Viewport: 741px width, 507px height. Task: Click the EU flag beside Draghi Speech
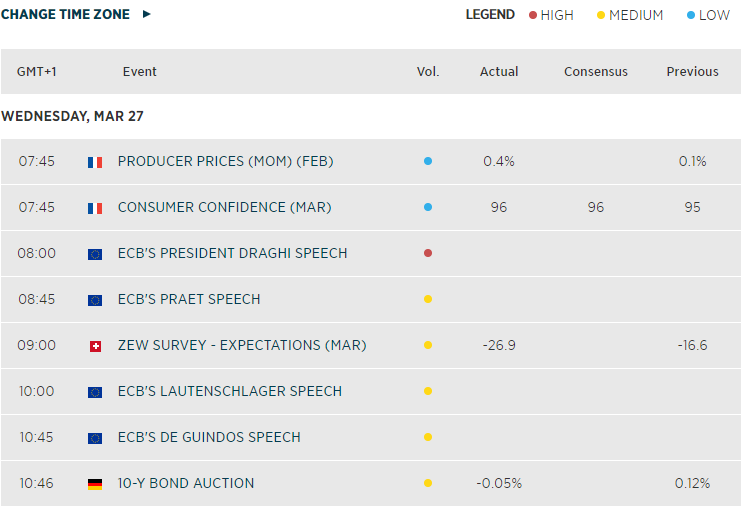(95, 254)
